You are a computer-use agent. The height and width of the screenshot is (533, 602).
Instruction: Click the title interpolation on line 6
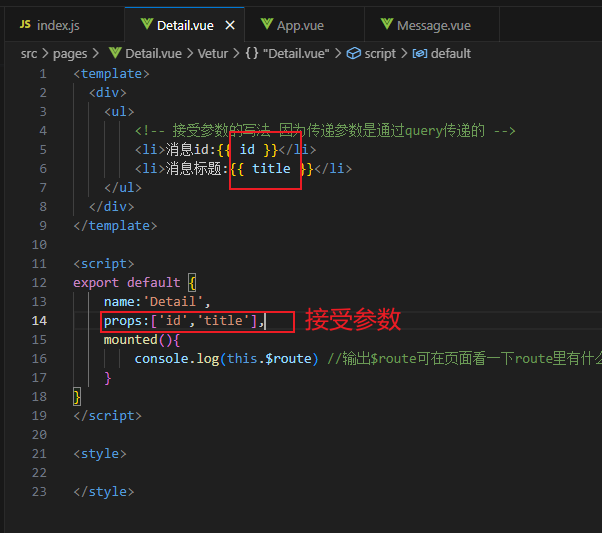(271, 169)
